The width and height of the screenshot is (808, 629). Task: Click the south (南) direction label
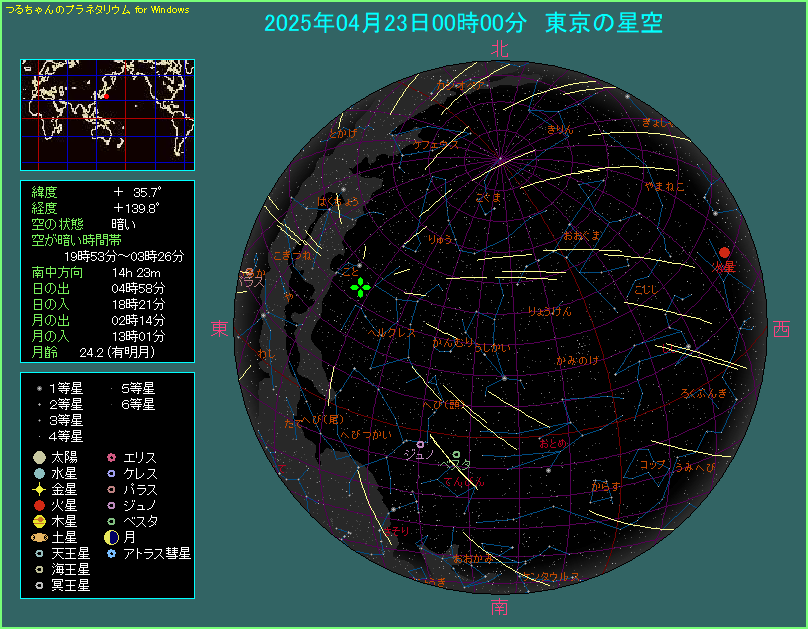point(499,607)
